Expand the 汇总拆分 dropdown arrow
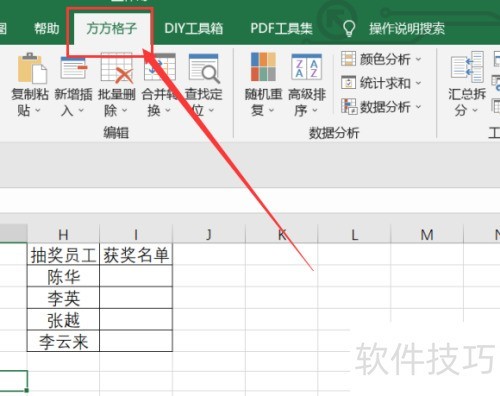500x396 pixels. coord(475,110)
